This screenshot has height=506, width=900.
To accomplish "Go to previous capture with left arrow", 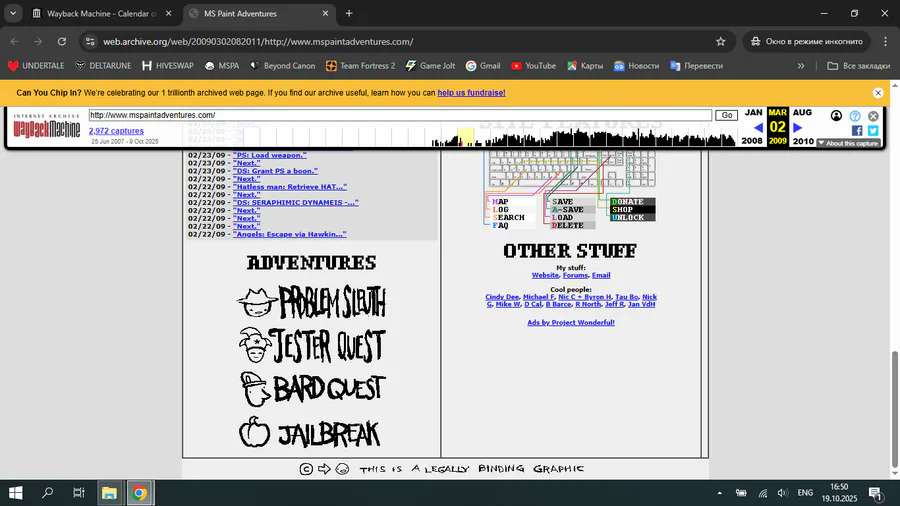I will tap(758, 127).
